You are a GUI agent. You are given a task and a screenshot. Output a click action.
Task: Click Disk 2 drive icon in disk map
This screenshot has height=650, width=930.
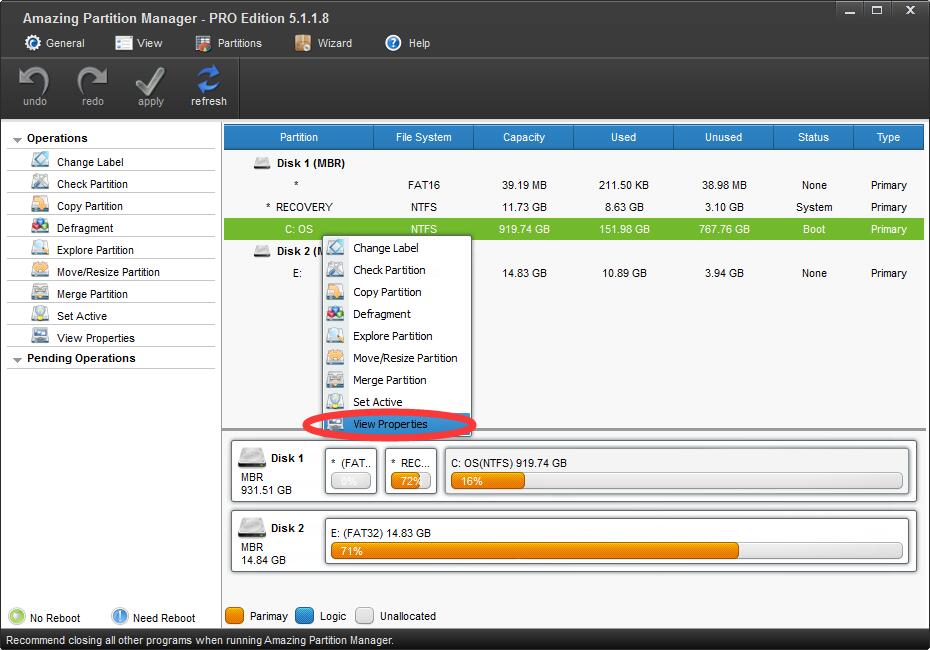[x=251, y=527]
